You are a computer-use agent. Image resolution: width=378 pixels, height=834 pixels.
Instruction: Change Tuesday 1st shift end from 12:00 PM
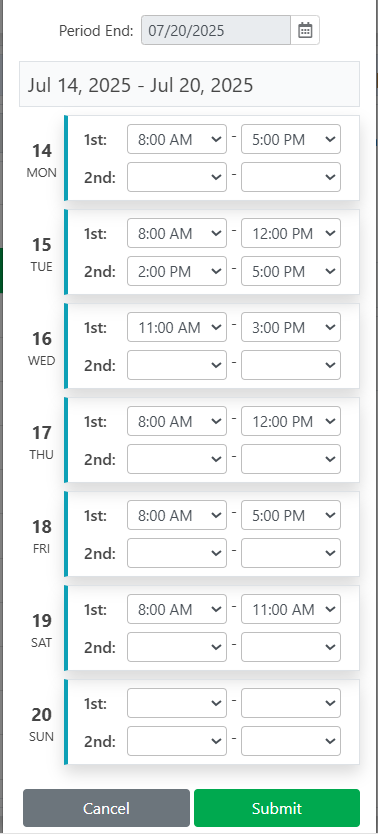(x=291, y=233)
